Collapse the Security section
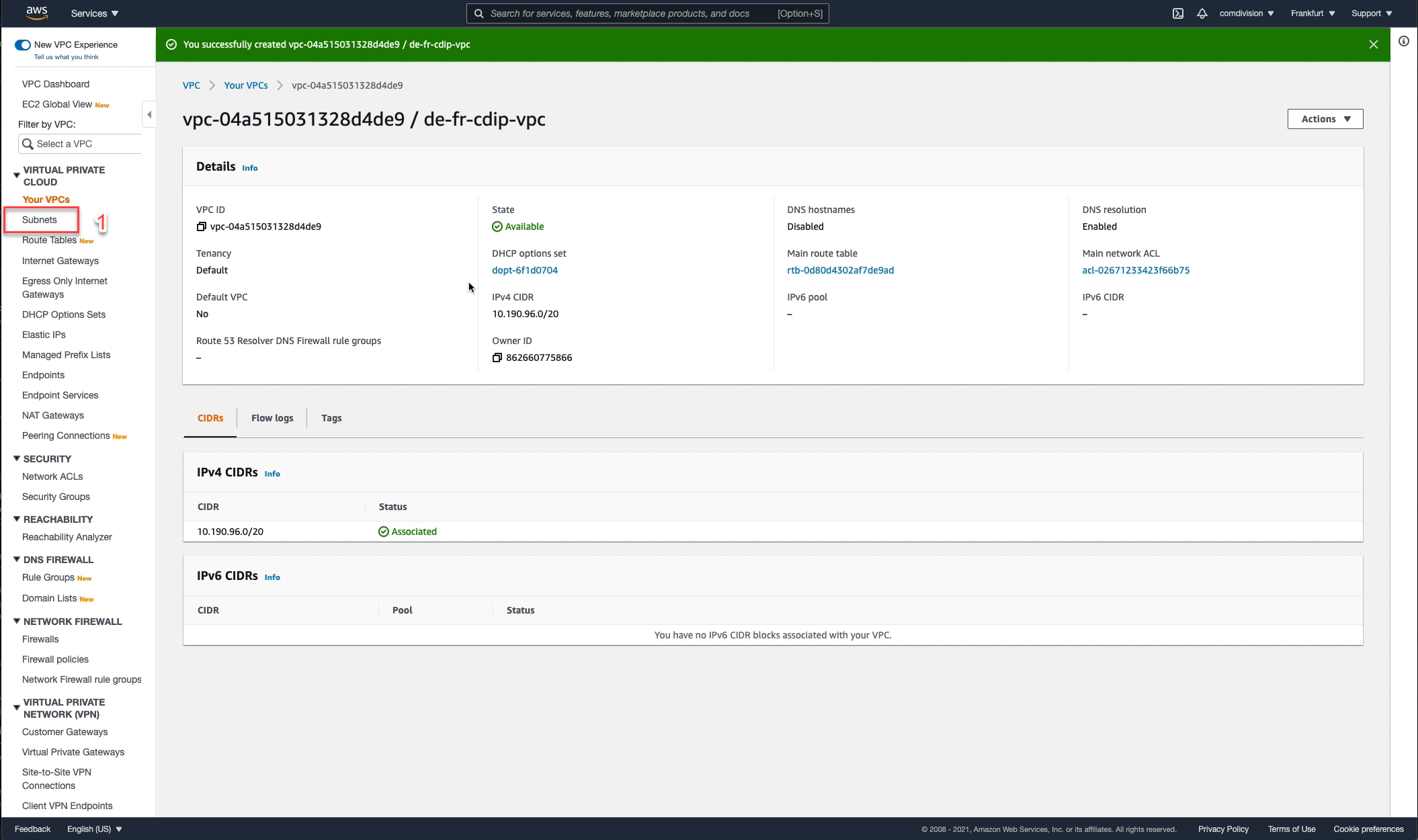 pyautogui.click(x=17, y=458)
